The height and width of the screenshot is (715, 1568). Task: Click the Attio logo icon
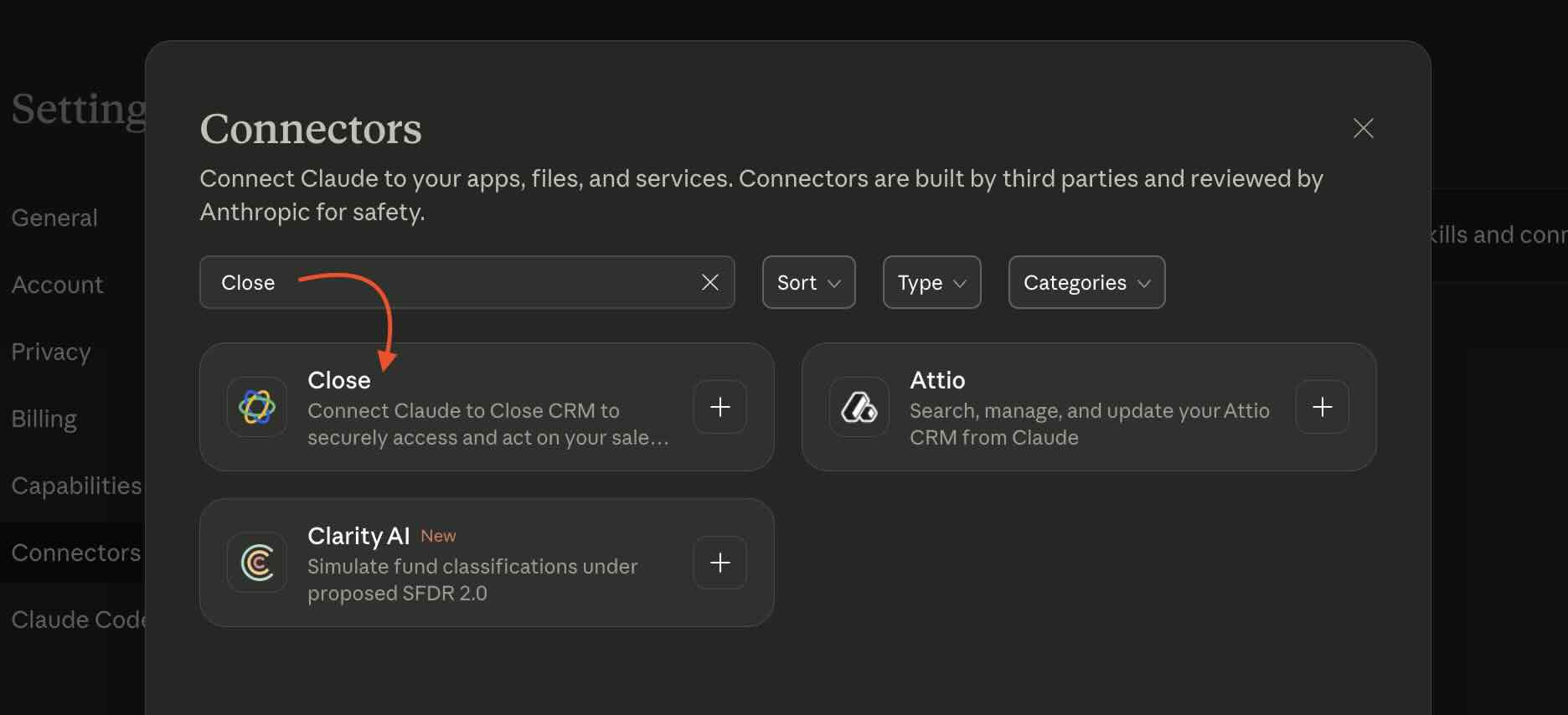click(859, 408)
